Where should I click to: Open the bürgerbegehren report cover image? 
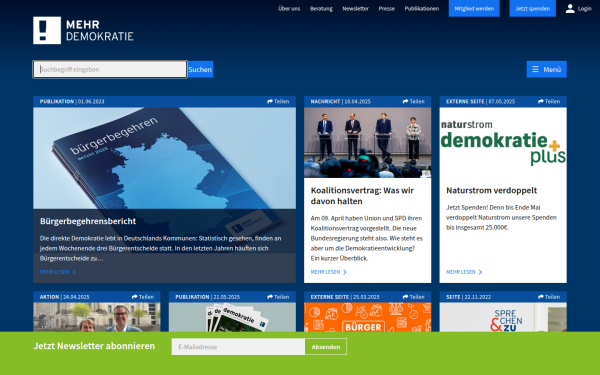[165, 158]
